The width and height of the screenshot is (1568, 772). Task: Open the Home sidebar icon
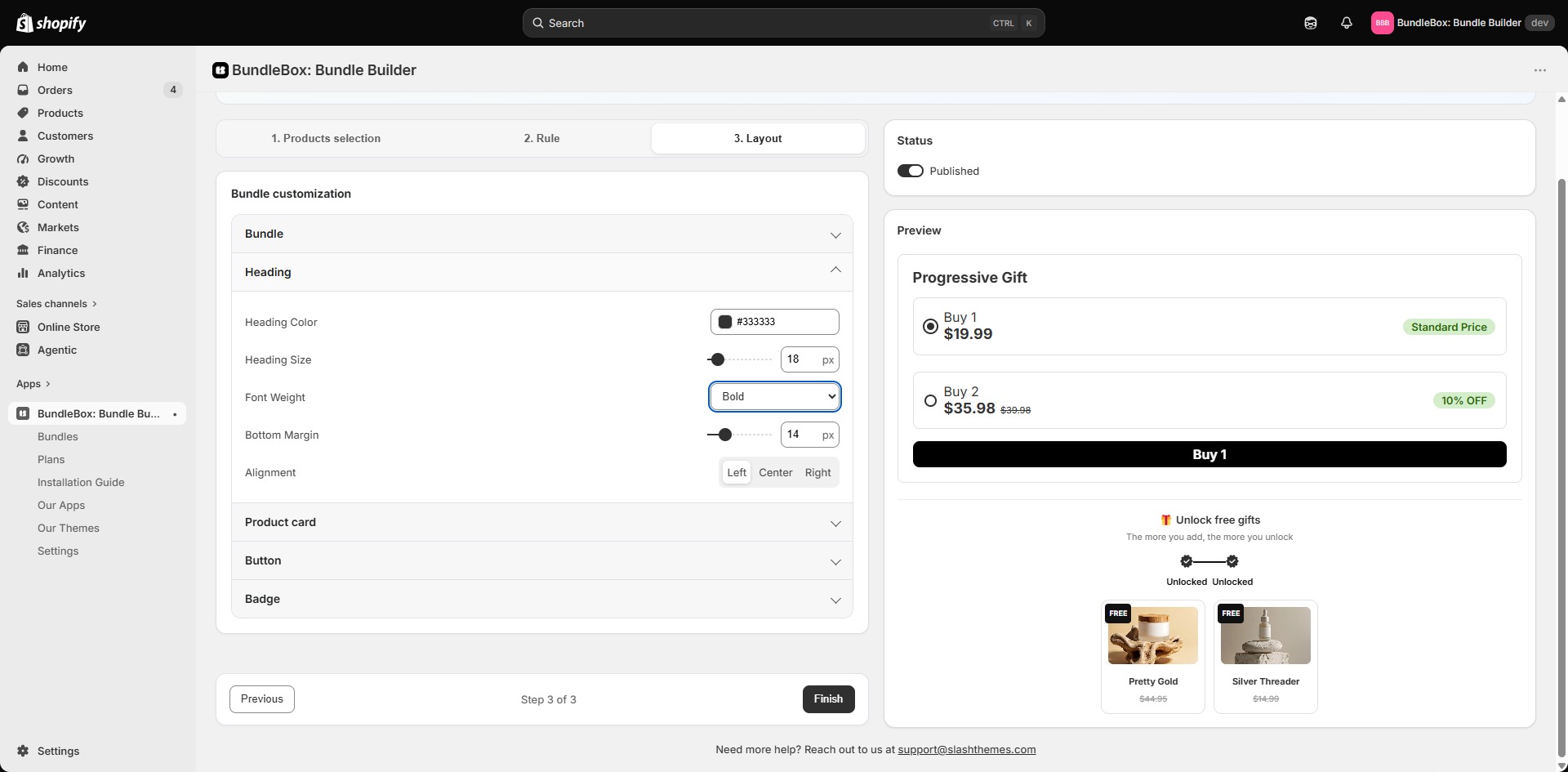(x=23, y=67)
